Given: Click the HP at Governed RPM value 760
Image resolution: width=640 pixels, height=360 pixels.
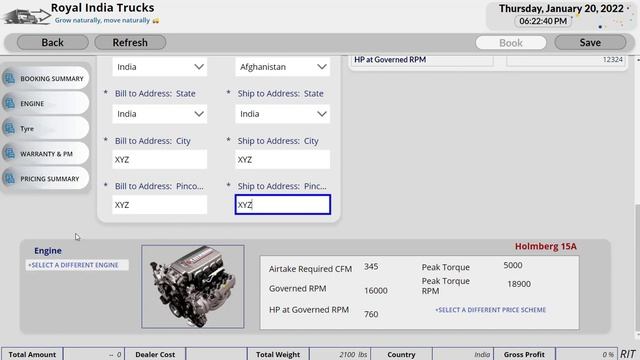Looking at the screenshot, I should tap(371, 314).
